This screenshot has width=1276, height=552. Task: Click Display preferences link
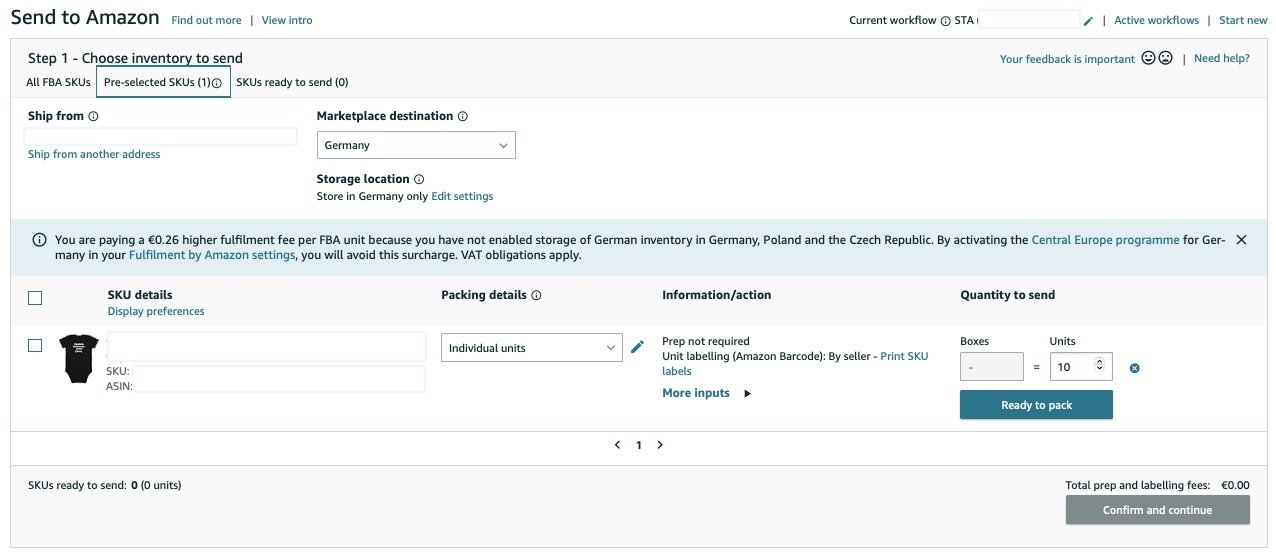coord(156,311)
